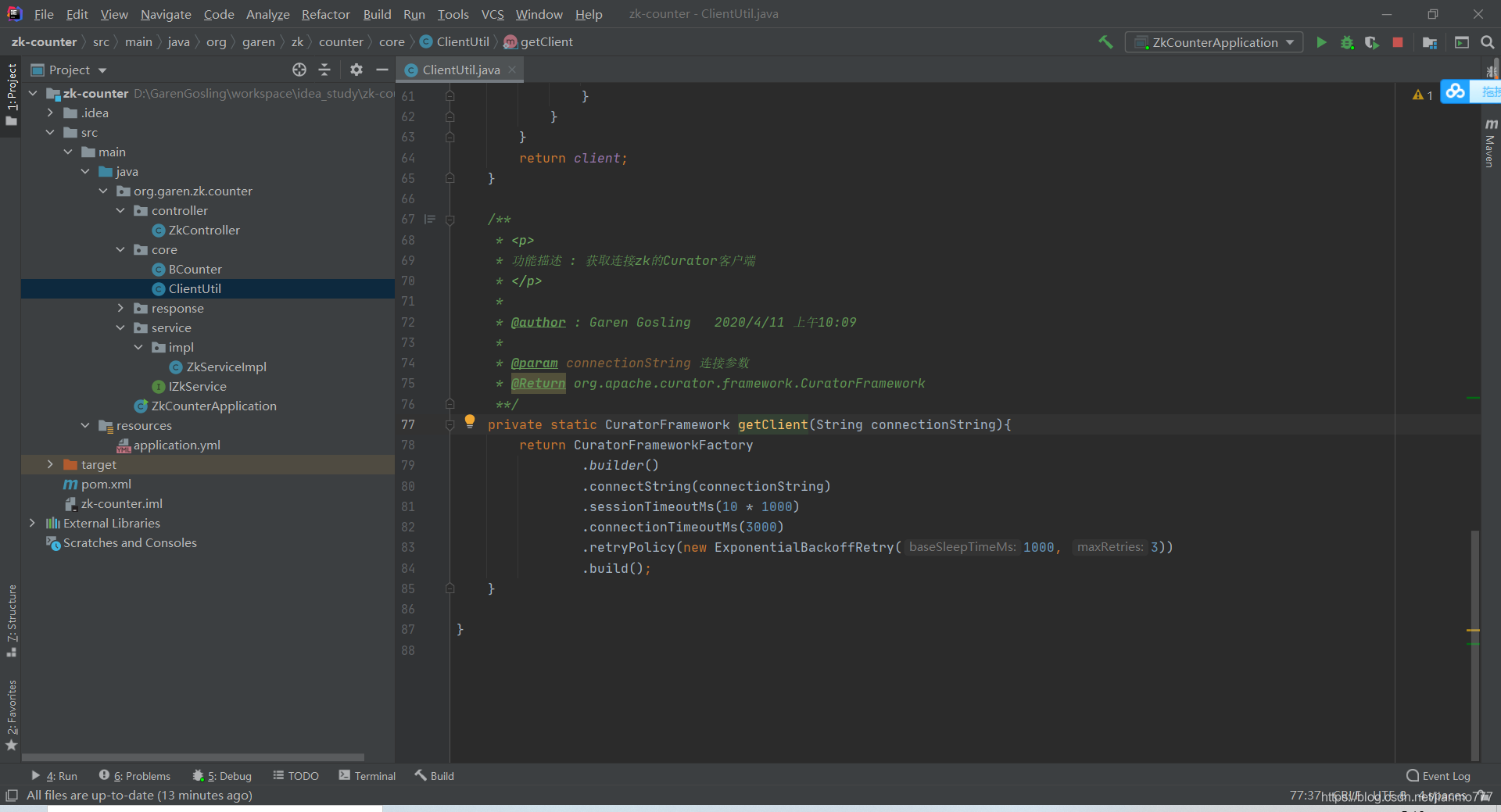Screen dimensions: 1501x812
Task: Collapse the src folder
Action: coord(51,132)
